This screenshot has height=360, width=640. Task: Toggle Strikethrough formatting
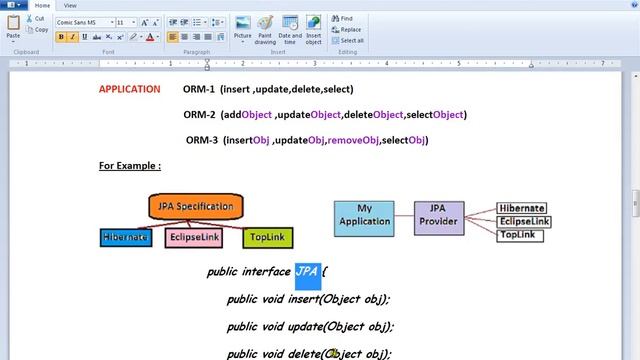(97, 37)
